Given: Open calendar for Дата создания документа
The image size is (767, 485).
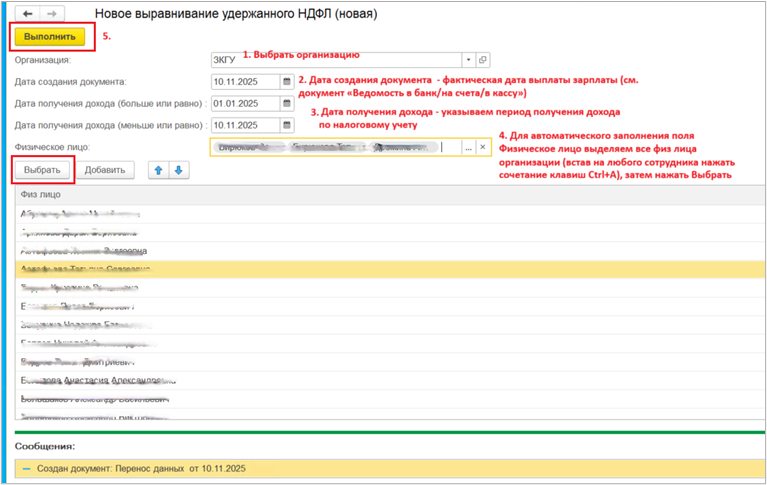Looking at the screenshot, I should coord(287,82).
